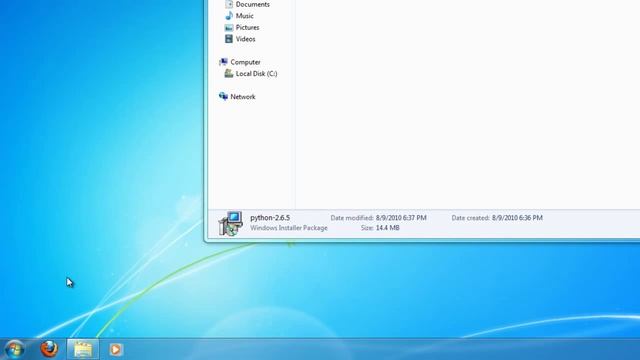Click the python installer package icon
The height and width of the screenshot is (360, 640).
click(231, 223)
